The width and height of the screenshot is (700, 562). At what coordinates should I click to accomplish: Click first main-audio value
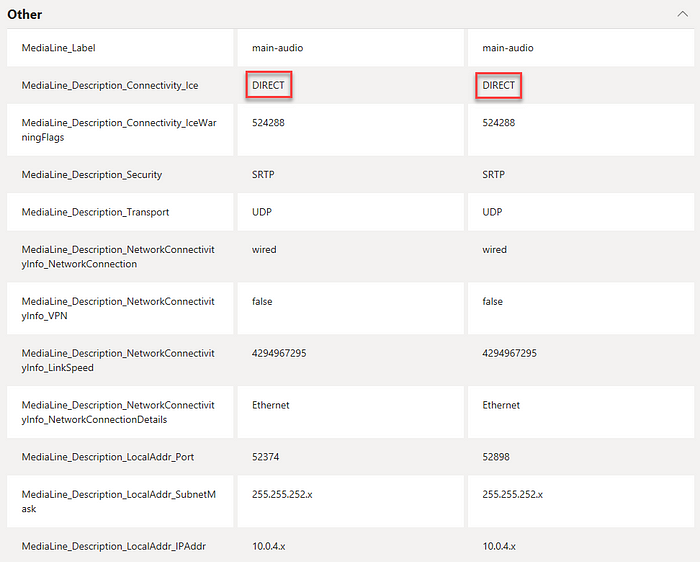point(277,48)
